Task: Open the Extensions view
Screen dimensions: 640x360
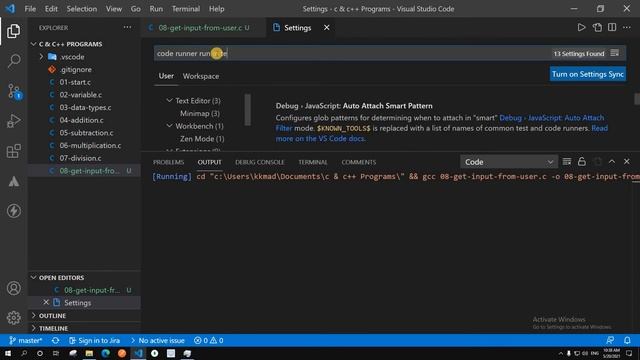Action: tap(13, 151)
